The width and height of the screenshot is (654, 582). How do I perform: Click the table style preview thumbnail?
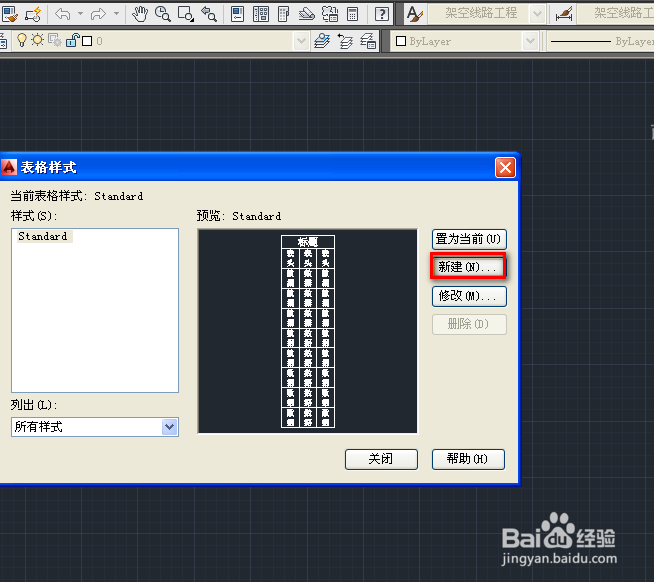[308, 331]
